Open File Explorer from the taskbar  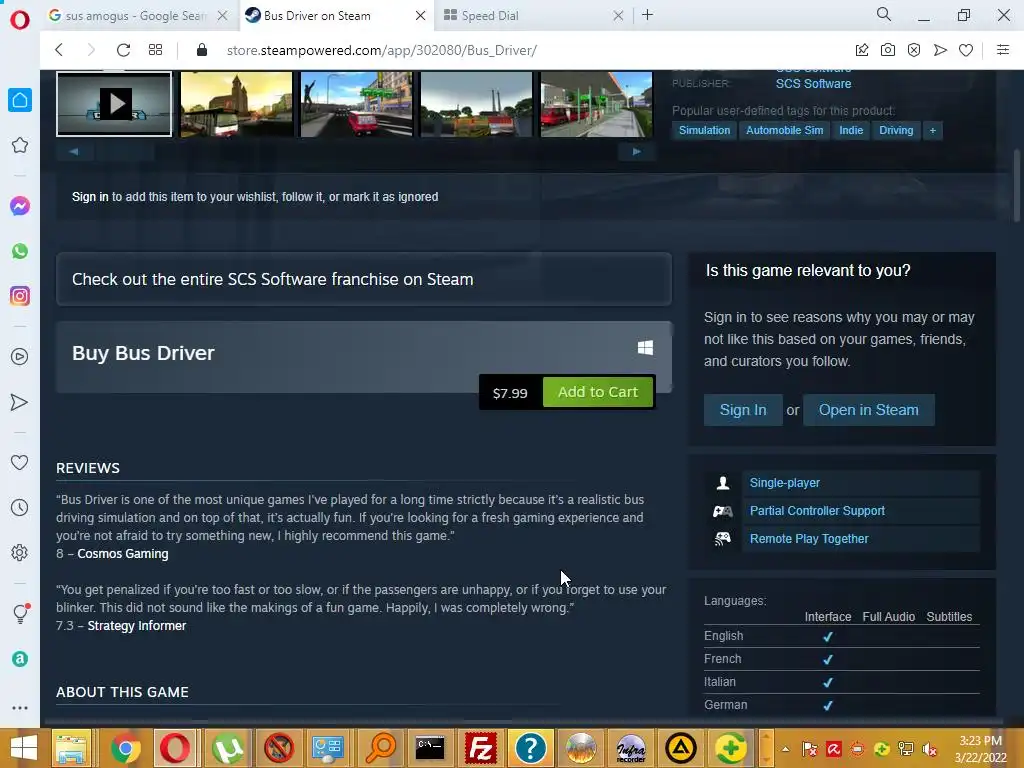point(72,748)
